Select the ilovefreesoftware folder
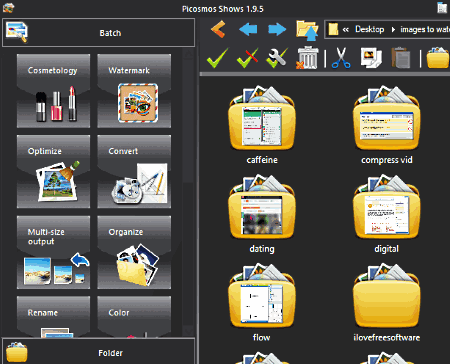 (387, 303)
